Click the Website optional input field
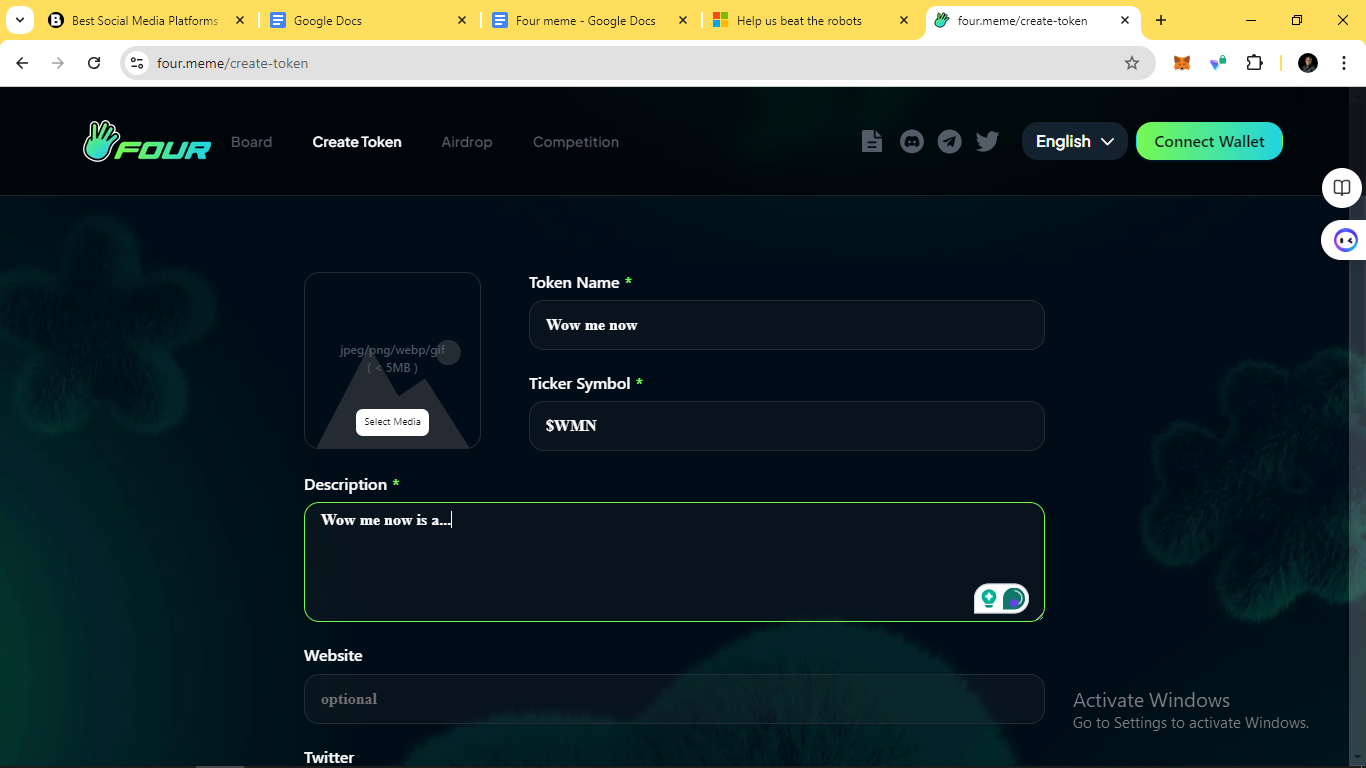Screen dimensions: 1366x768 674,699
